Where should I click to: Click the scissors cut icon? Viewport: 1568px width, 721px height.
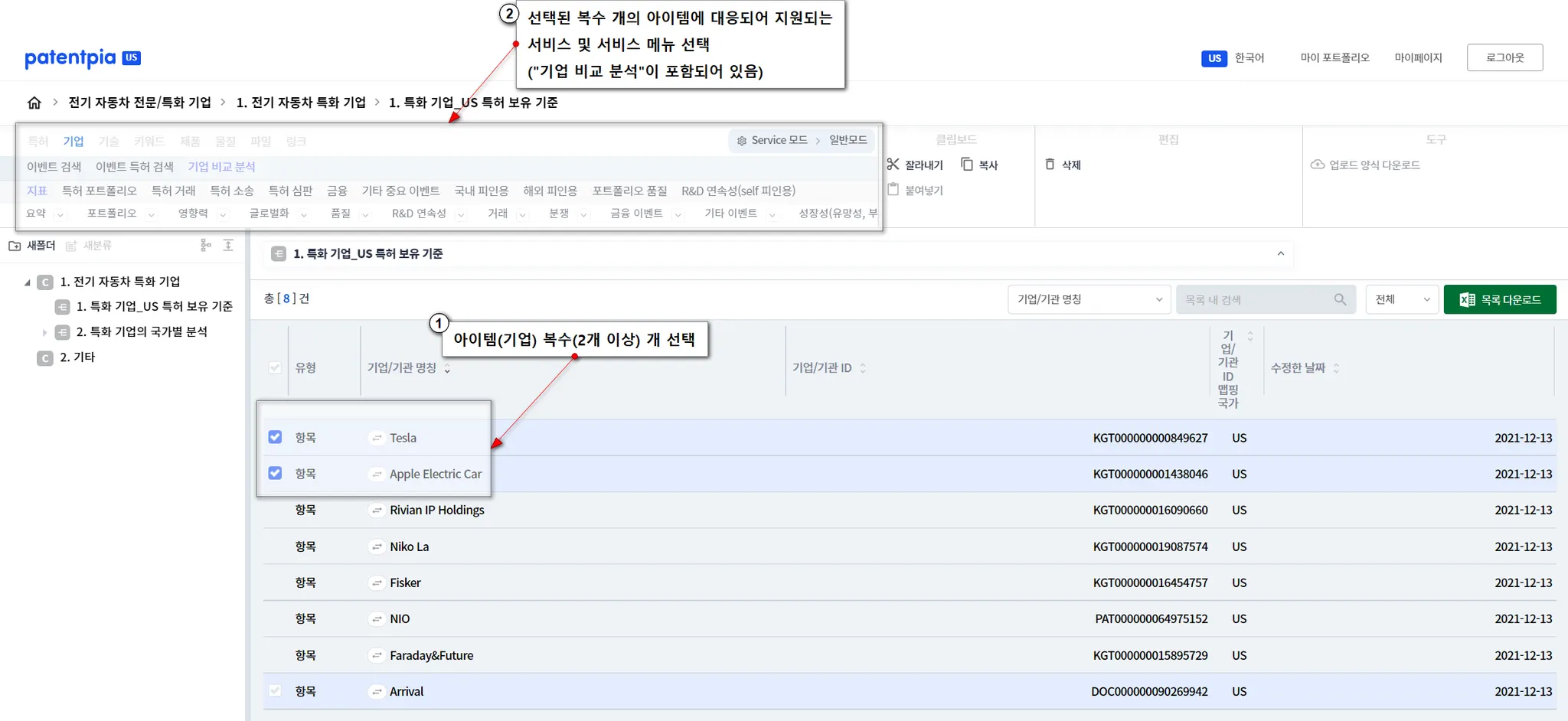tap(893, 165)
